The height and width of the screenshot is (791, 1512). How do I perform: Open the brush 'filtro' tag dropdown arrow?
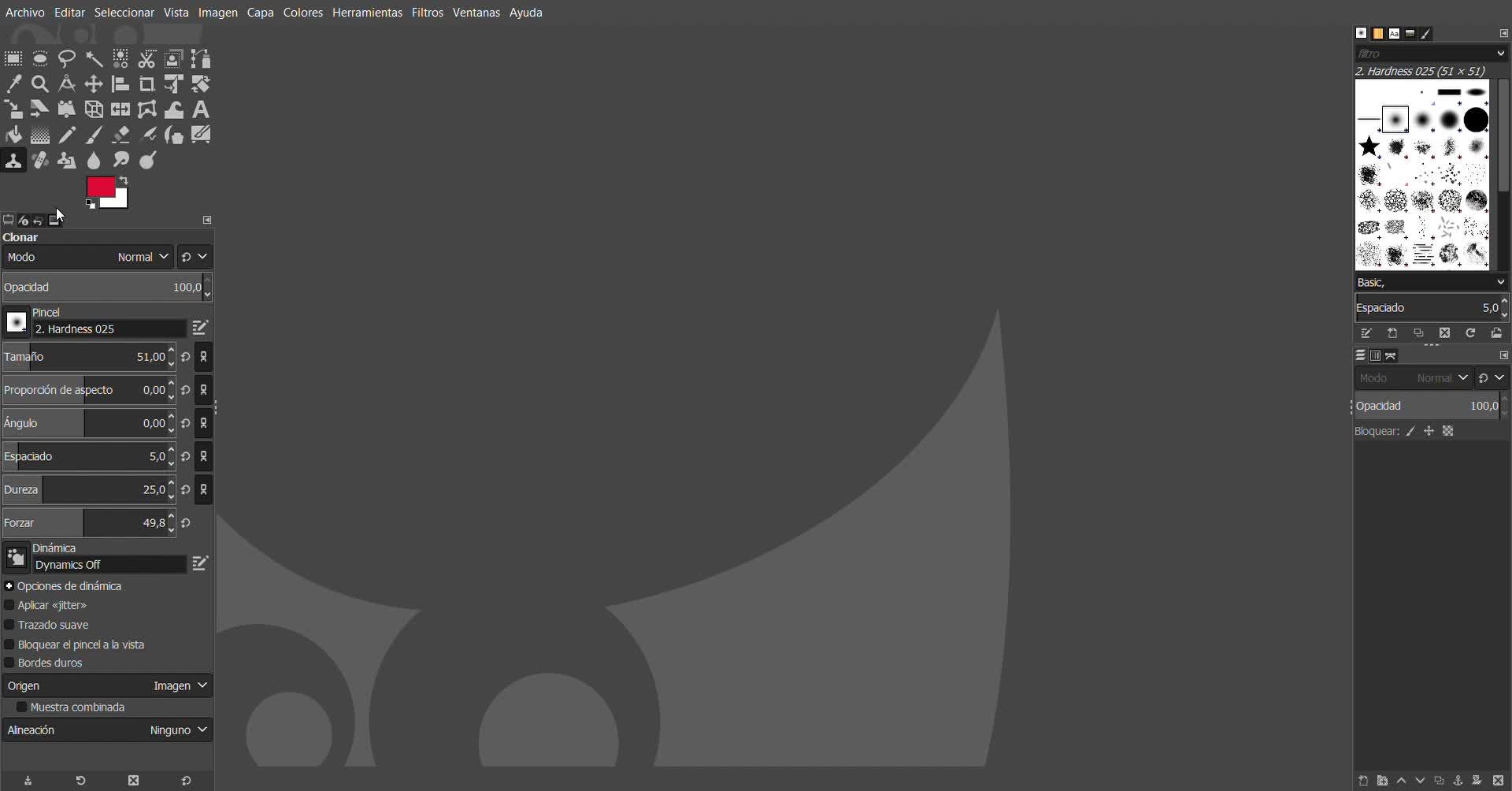tap(1500, 54)
